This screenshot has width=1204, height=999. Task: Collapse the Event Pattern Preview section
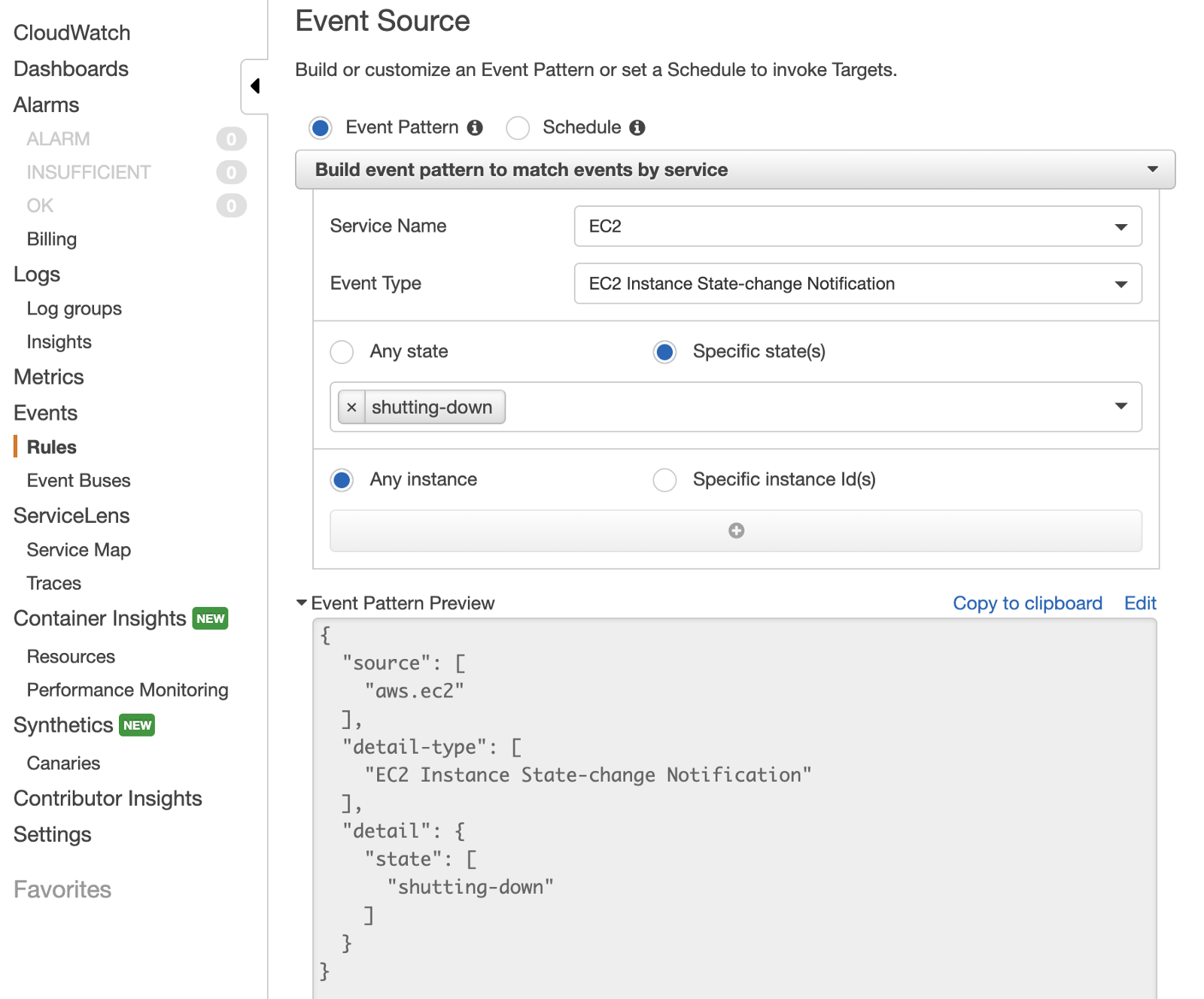click(x=302, y=603)
